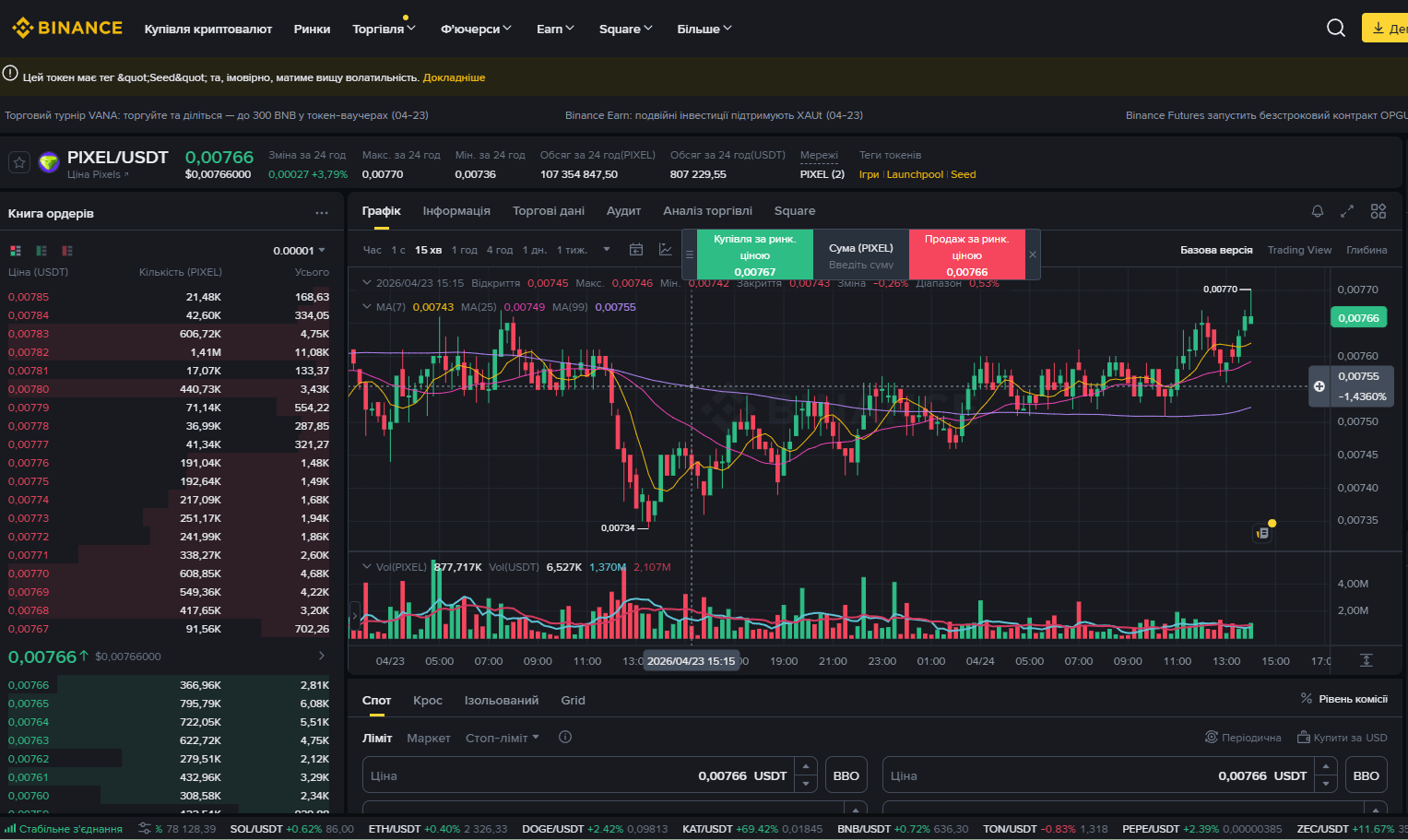Show only sell orders view in order book

67,251
